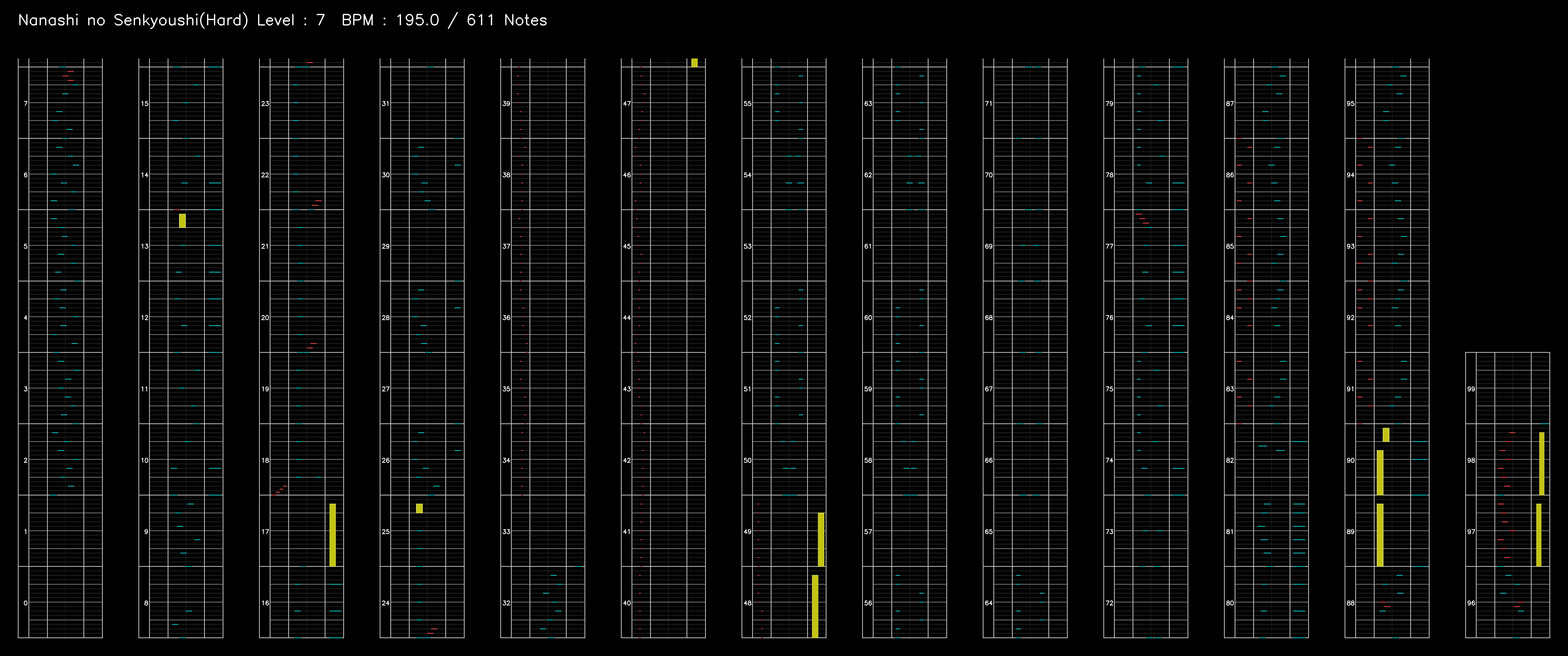Select the yellow long note in measure 49

821,539
